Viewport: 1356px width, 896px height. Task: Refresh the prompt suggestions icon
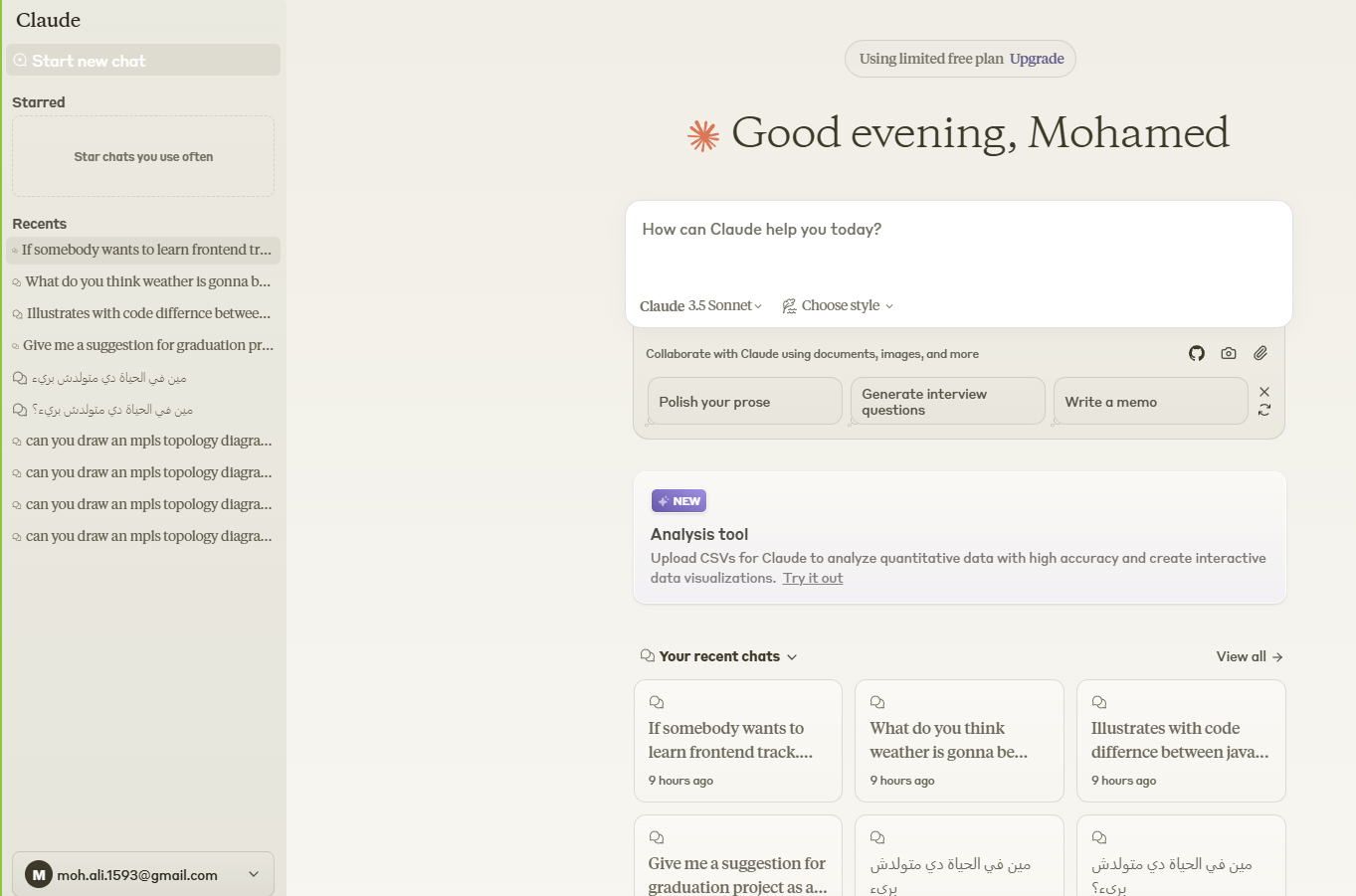point(1264,410)
